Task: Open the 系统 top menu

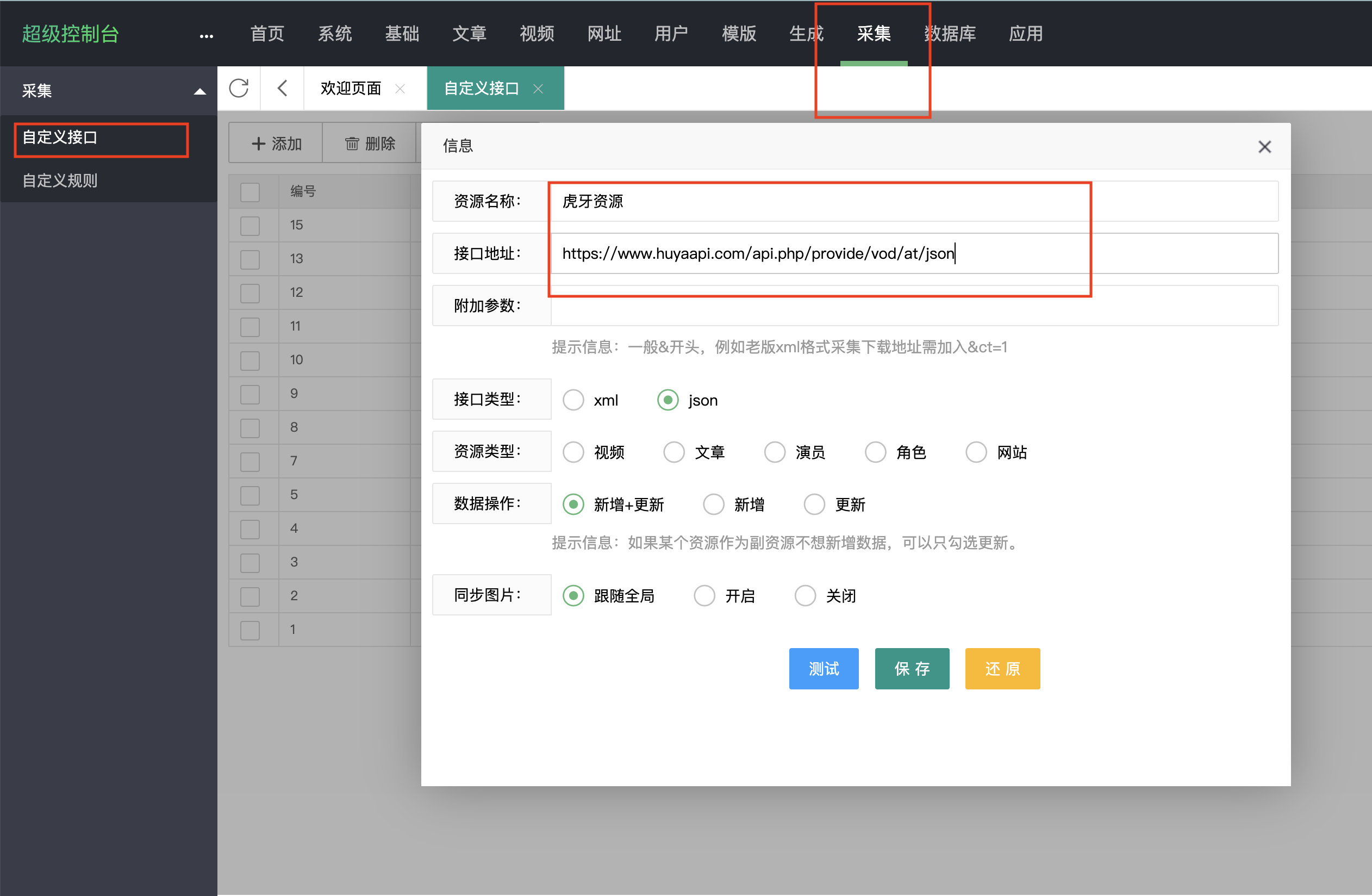Action: click(335, 34)
